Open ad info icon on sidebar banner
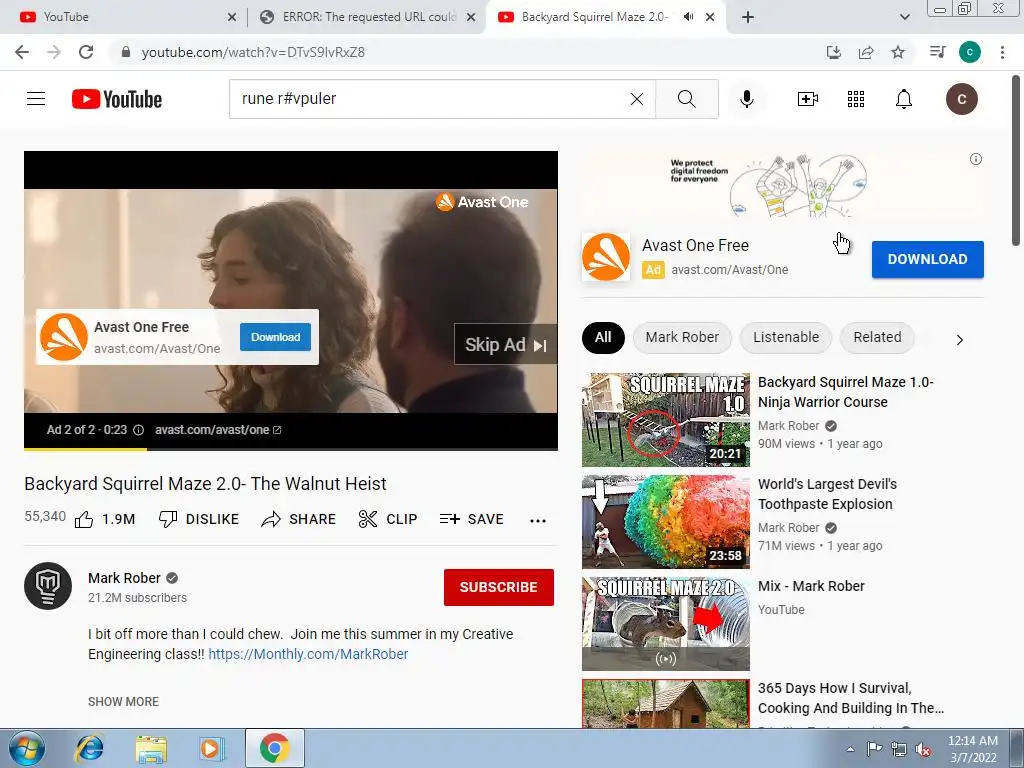 point(976,159)
